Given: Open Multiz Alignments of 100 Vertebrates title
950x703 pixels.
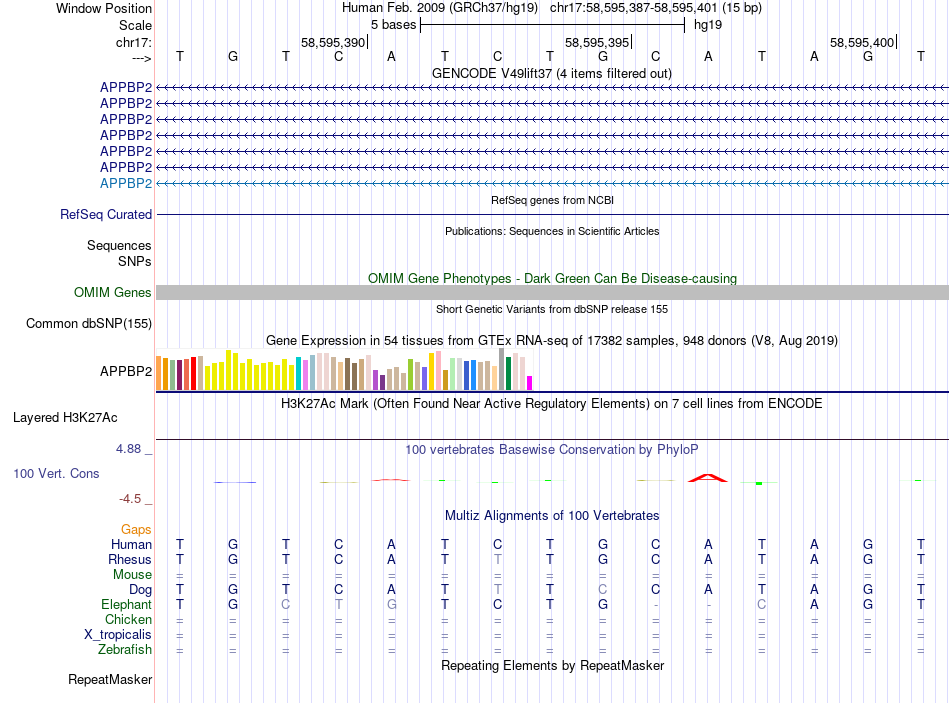Looking at the screenshot, I should click(x=552, y=516).
